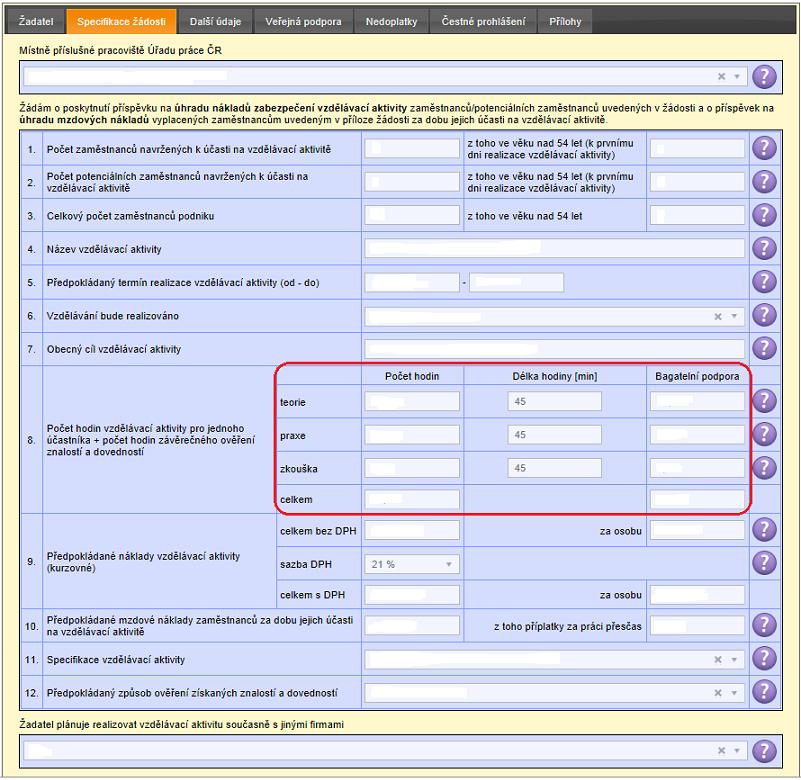This screenshot has height=780, width=801.
Task: Open the Přílohy tab
Action: pos(565,21)
